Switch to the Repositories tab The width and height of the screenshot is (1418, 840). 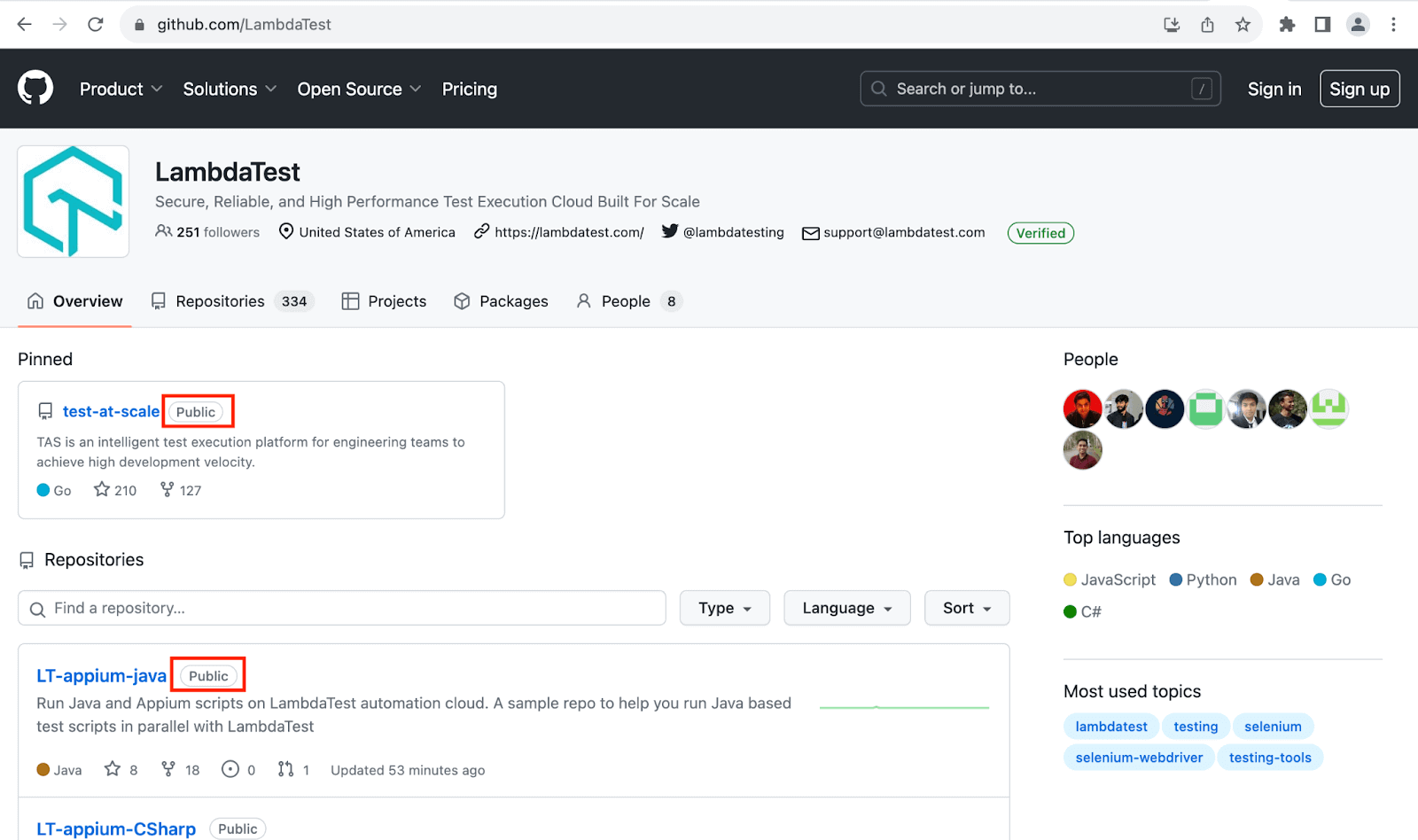click(220, 301)
